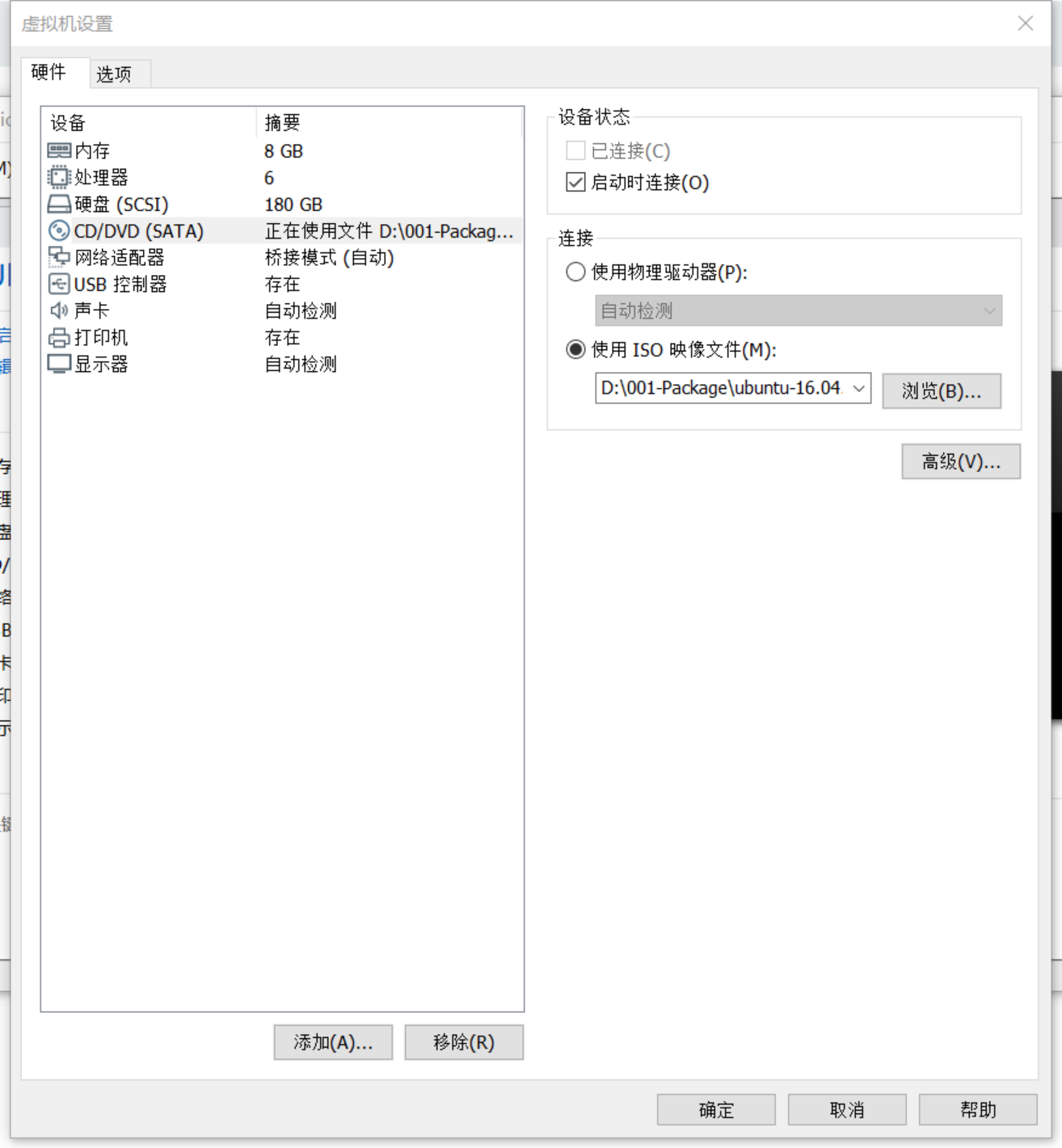Select the processor (处理器) chip icon

coord(59,177)
